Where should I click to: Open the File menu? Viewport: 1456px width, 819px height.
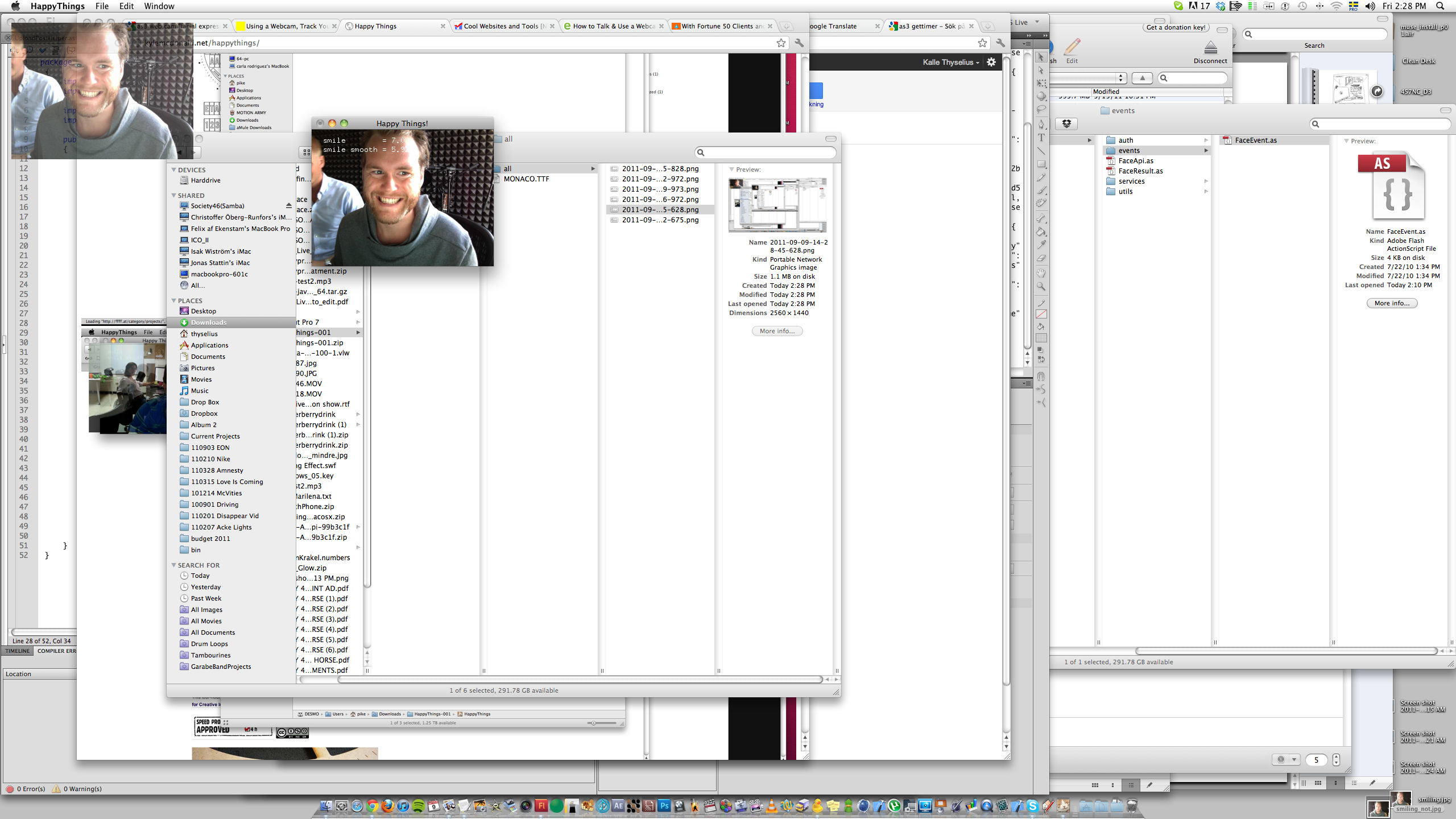point(102,6)
